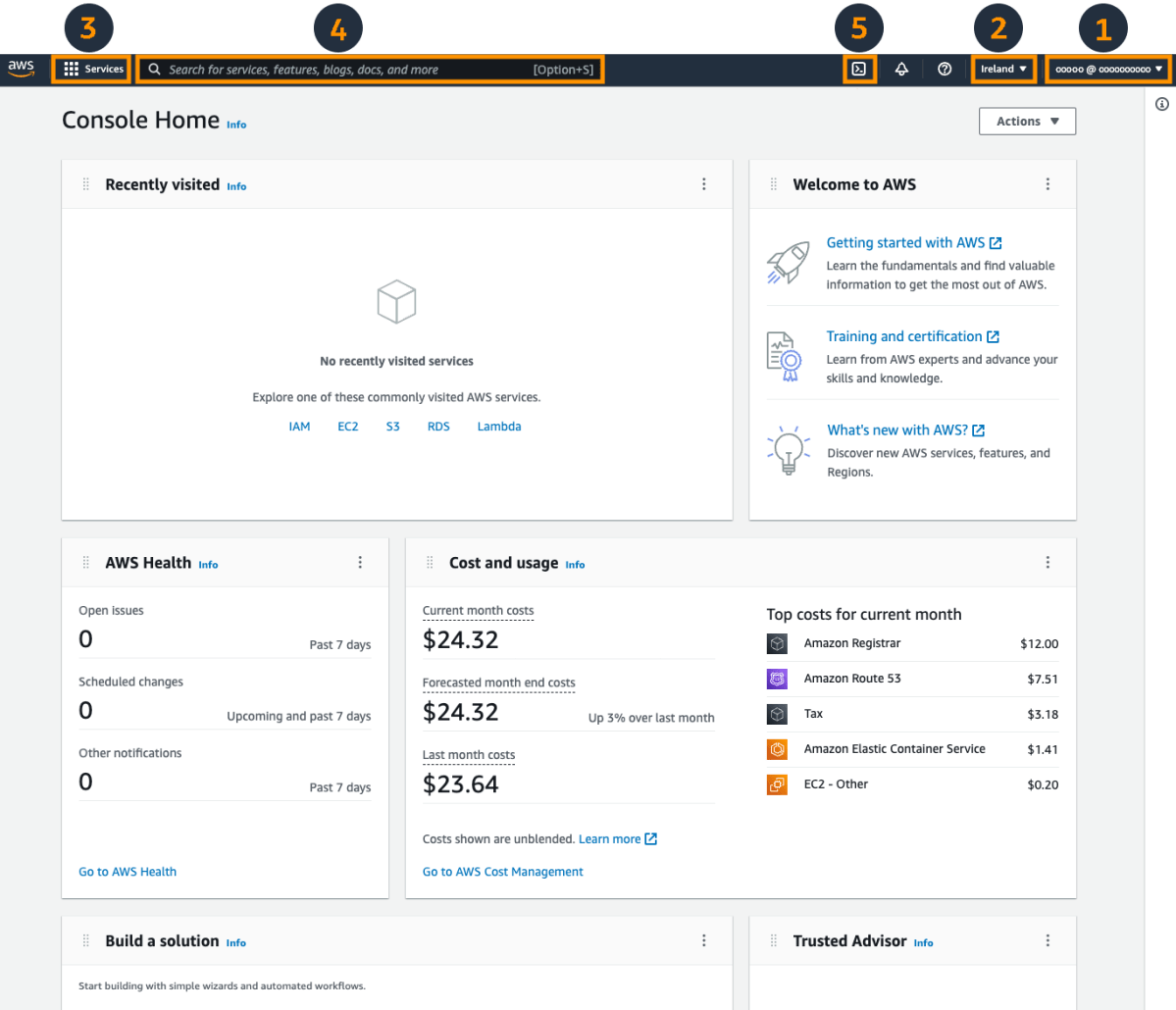Click the Amazon Route 53 service icon
1176x1010 pixels.
click(776, 678)
